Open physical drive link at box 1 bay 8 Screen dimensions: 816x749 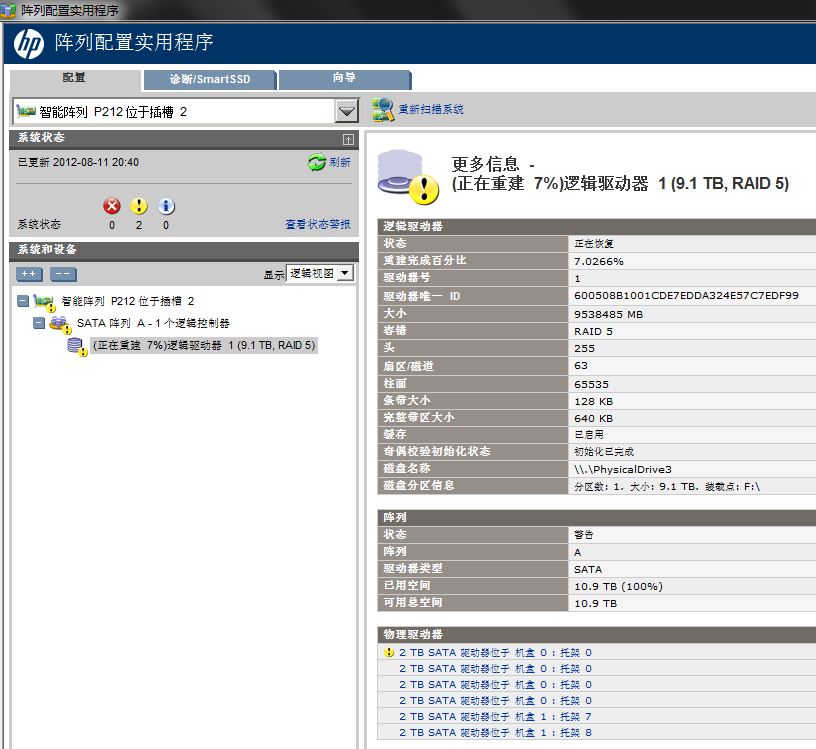pyautogui.click(x=495, y=732)
